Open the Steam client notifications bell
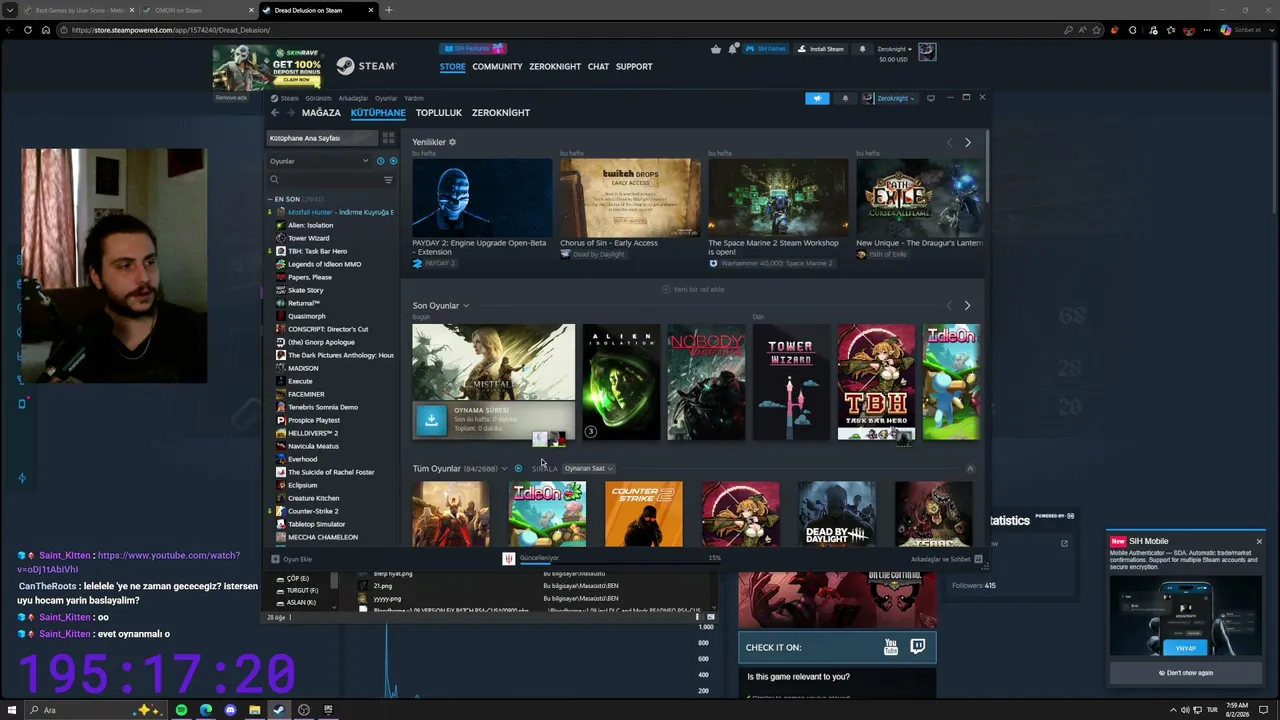 click(845, 98)
